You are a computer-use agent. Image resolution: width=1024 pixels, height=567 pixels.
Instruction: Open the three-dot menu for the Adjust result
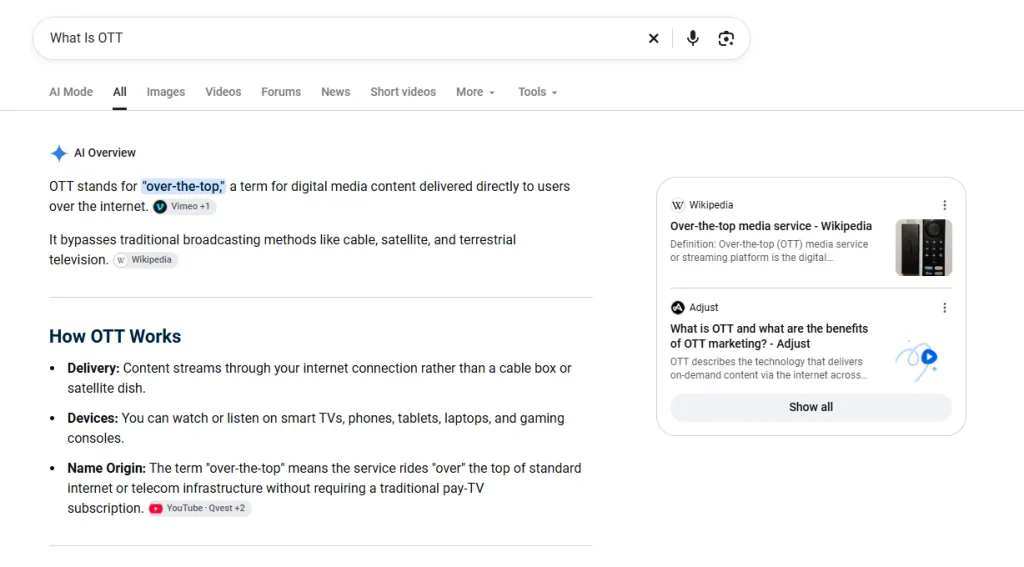(944, 308)
